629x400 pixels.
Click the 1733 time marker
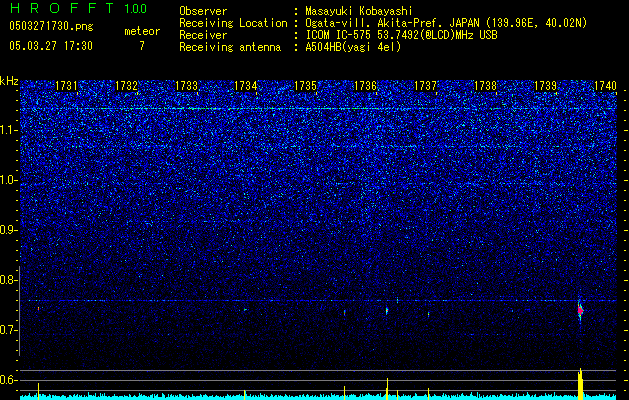pyautogui.click(x=187, y=86)
